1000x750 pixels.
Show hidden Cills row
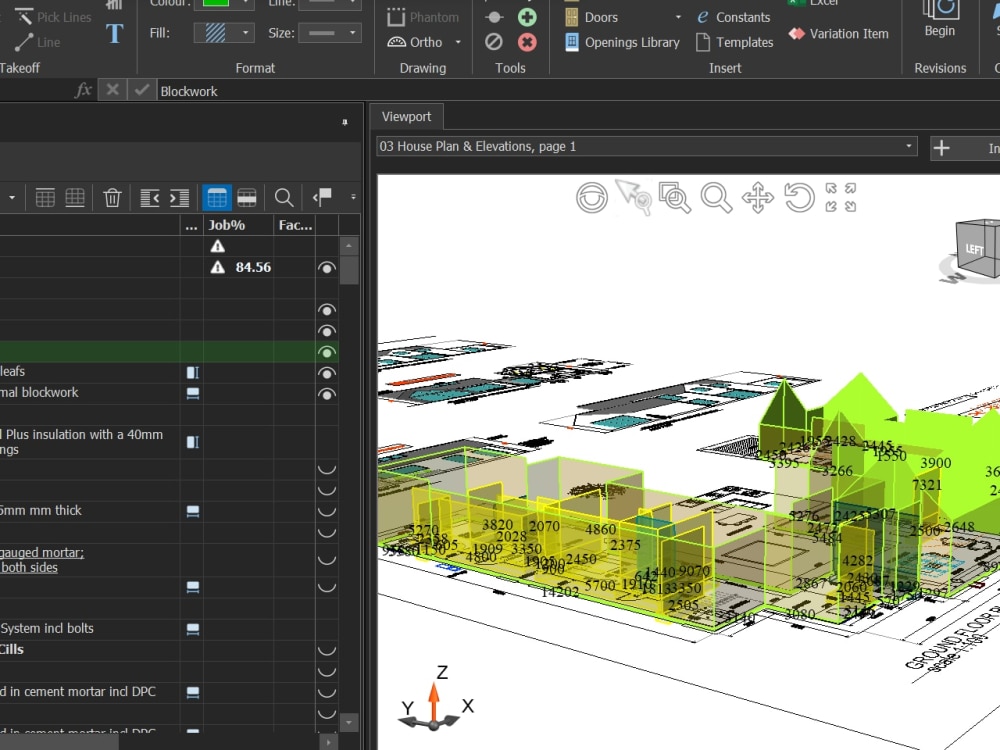[327, 651]
